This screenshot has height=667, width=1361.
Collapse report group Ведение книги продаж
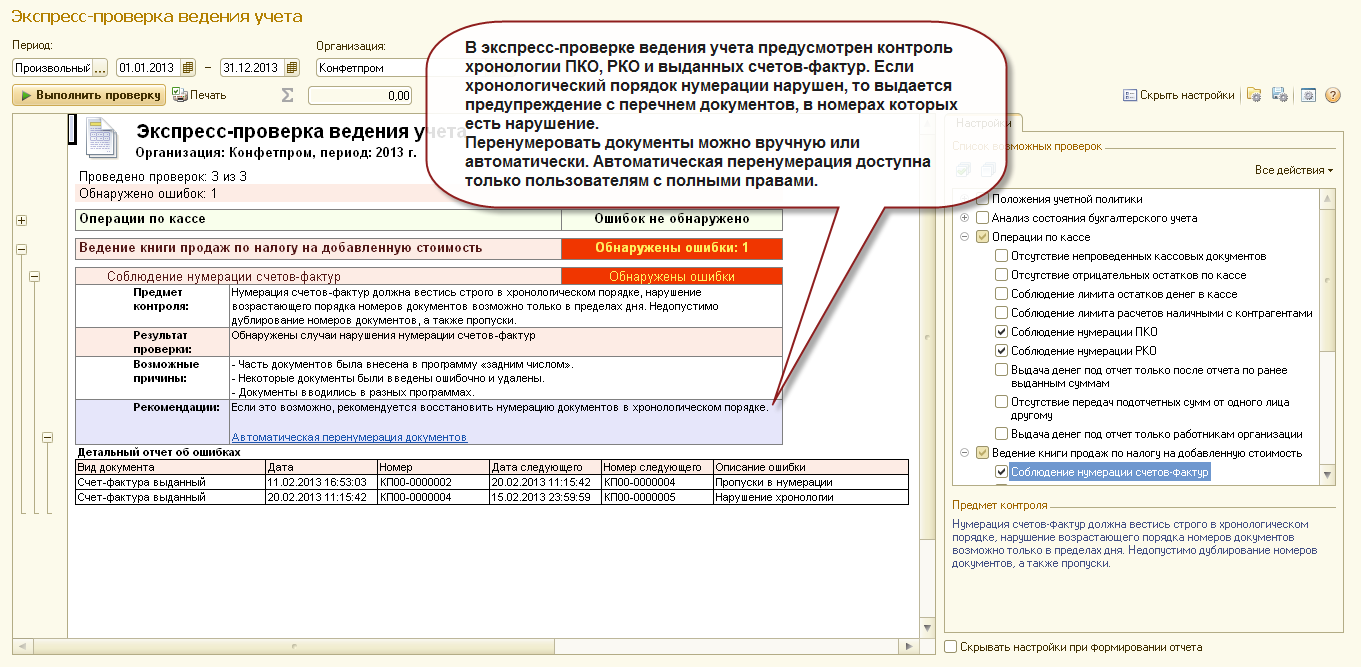[22, 250]
